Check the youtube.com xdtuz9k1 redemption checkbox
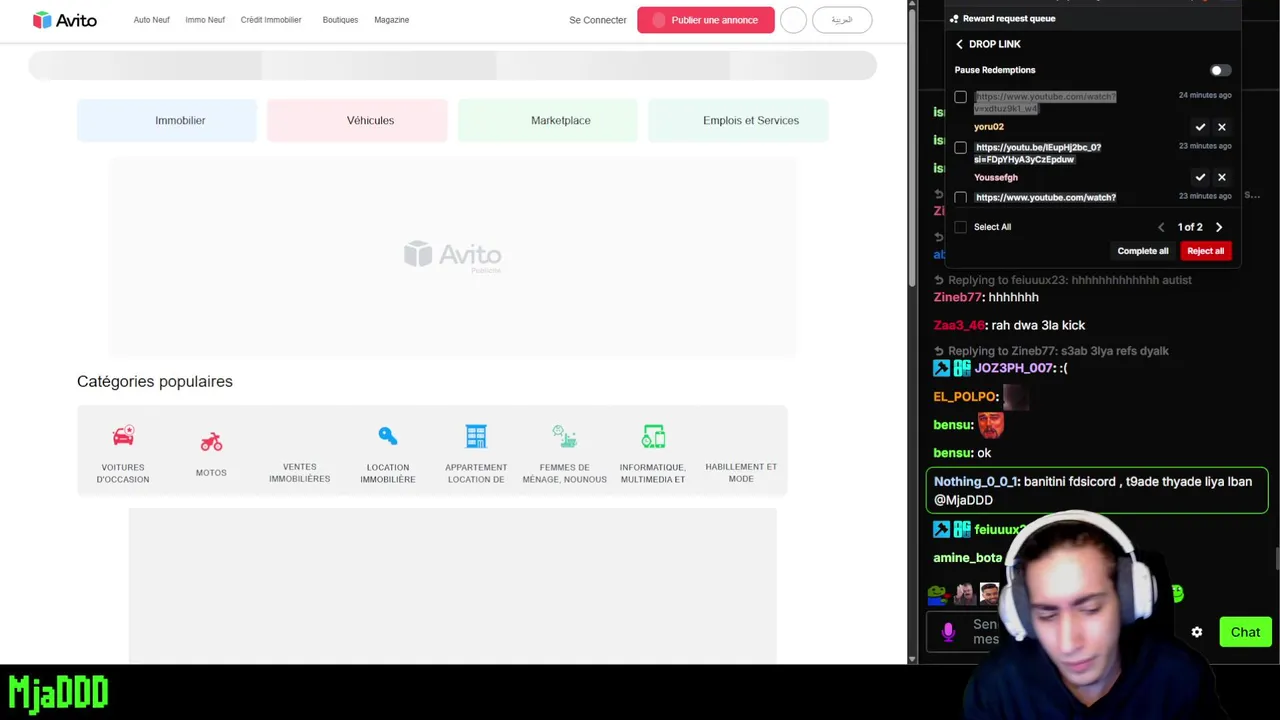Viewport: 1280px width, 720px height. (960, 97)
